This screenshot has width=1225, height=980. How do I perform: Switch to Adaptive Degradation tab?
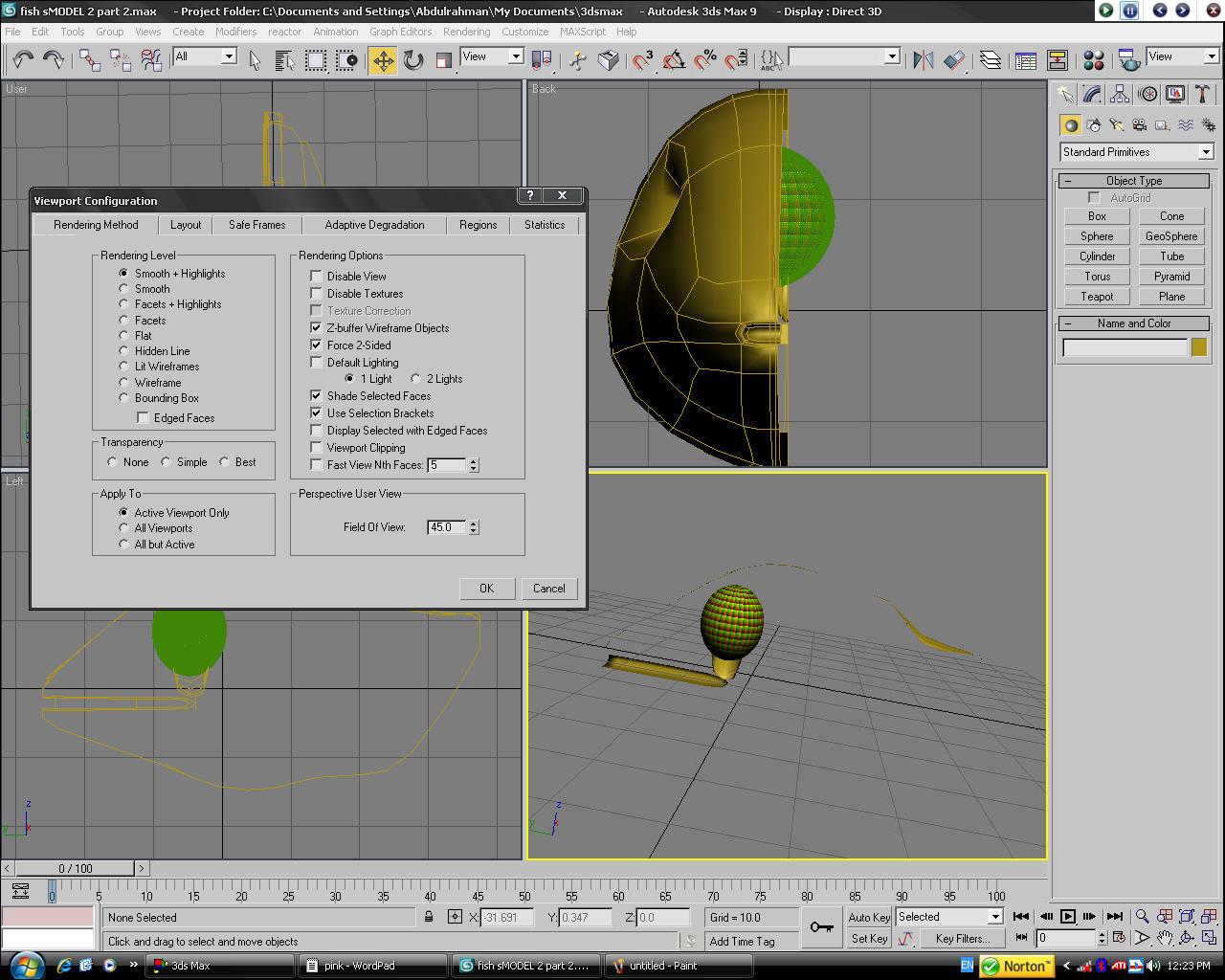click(374, 225)
